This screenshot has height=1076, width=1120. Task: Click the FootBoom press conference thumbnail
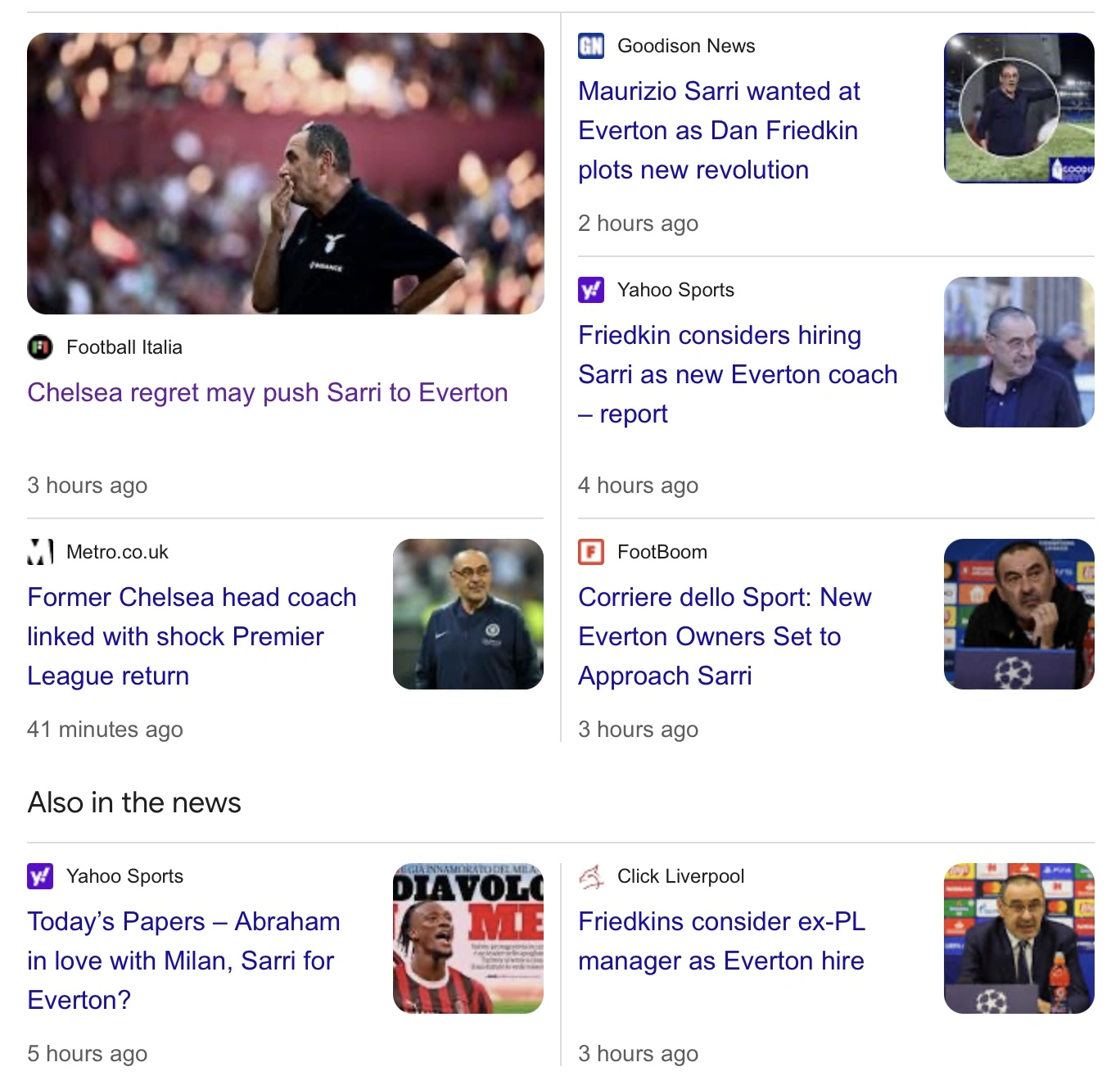[x=1019, y=614]
